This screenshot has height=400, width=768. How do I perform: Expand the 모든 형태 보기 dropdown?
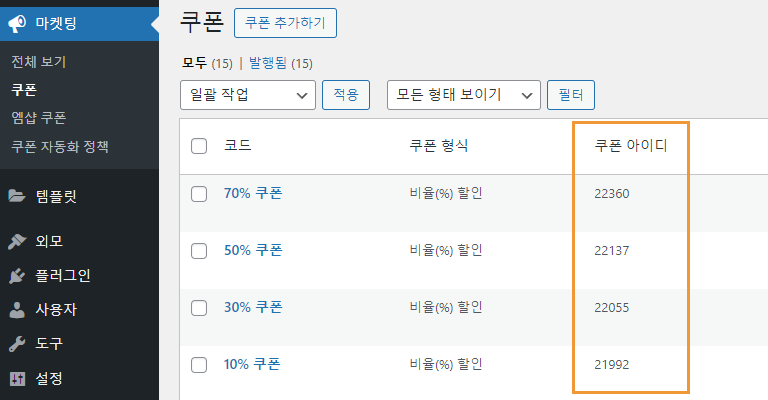click(x=464, y=95)
